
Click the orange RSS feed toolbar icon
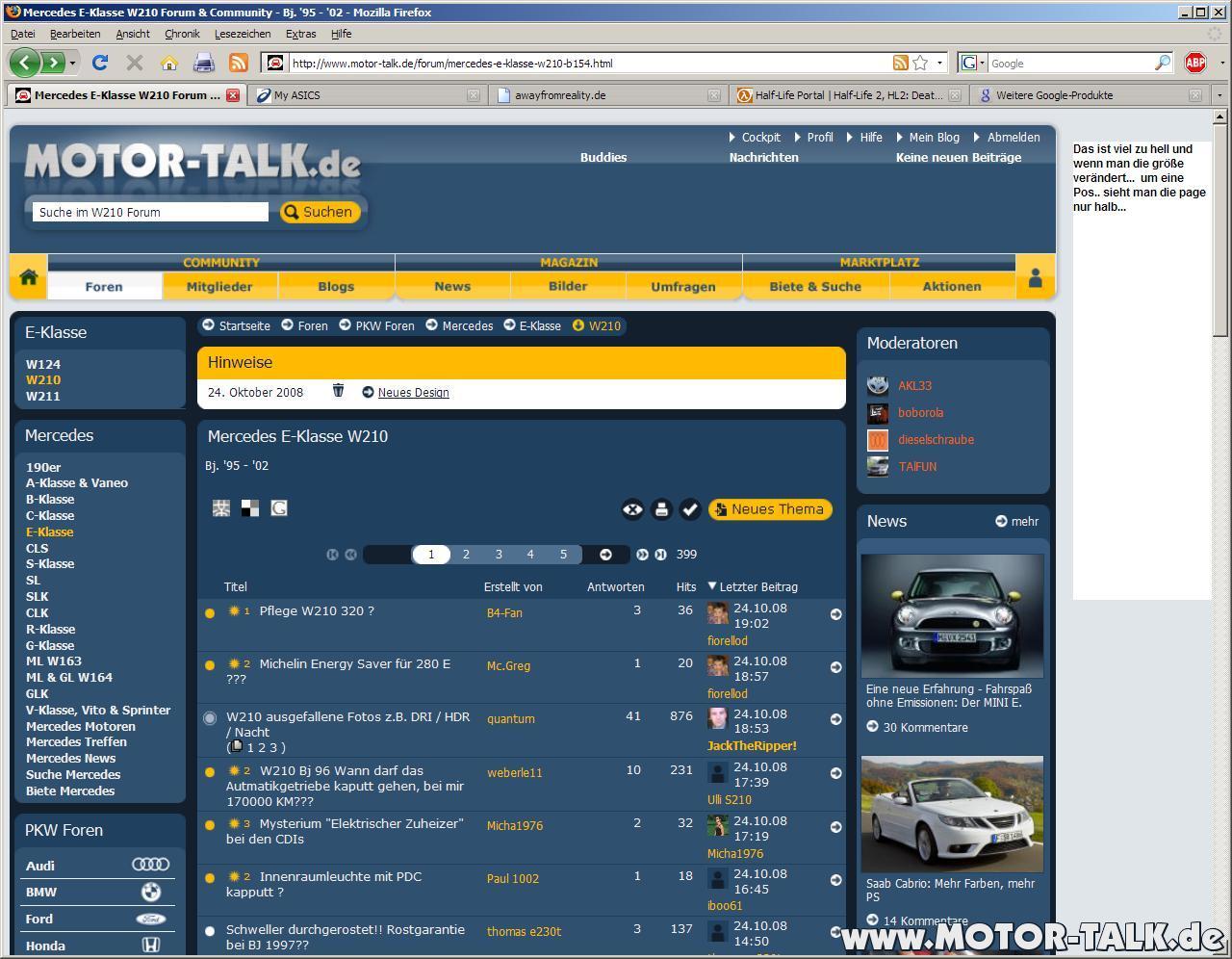click(239, 64)
